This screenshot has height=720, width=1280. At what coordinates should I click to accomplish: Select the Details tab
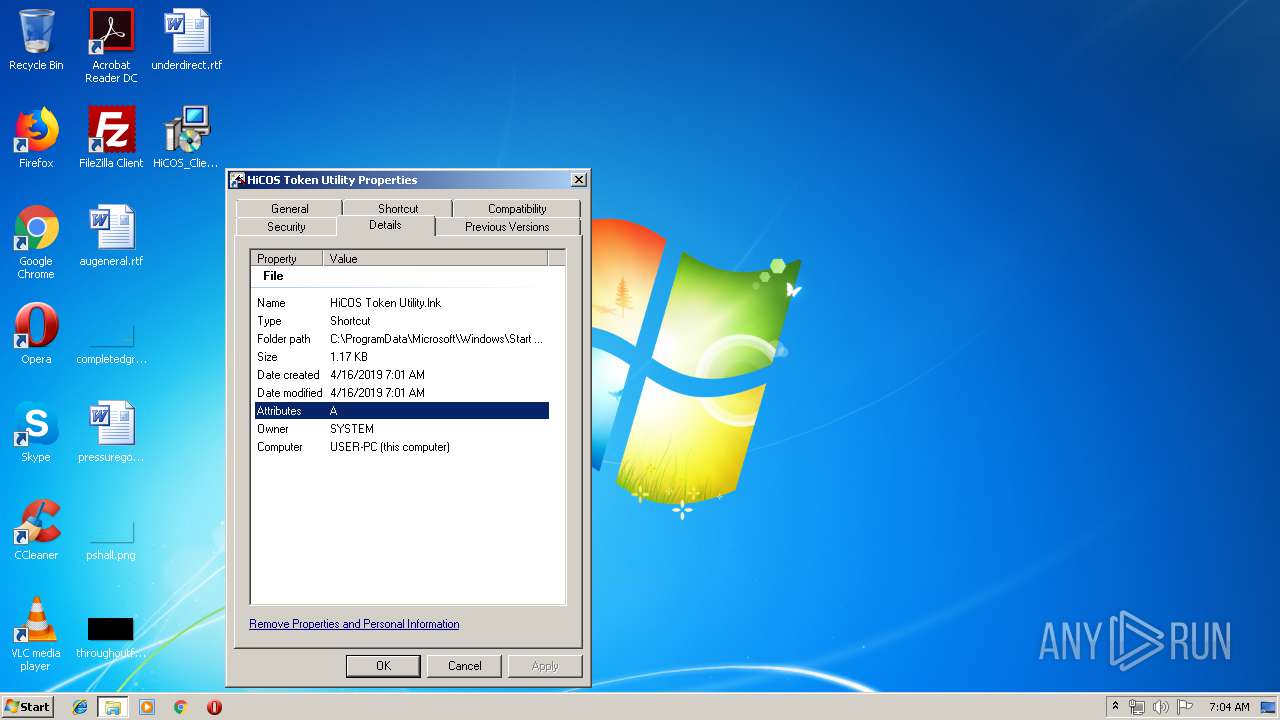click(x=385, y=225)
